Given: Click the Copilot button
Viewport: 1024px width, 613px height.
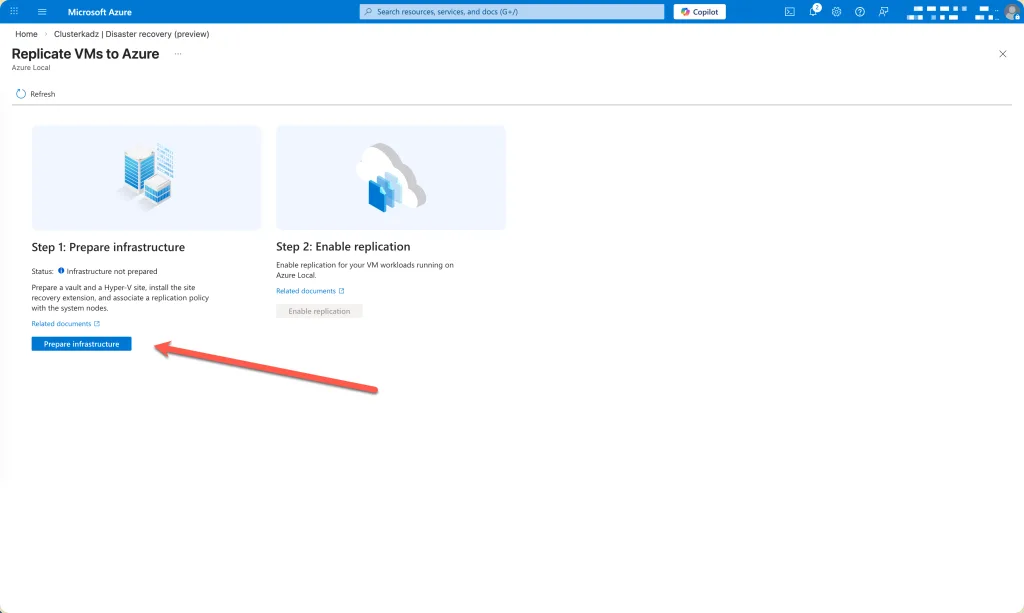Looking at the screenshot, I should 700,12.
